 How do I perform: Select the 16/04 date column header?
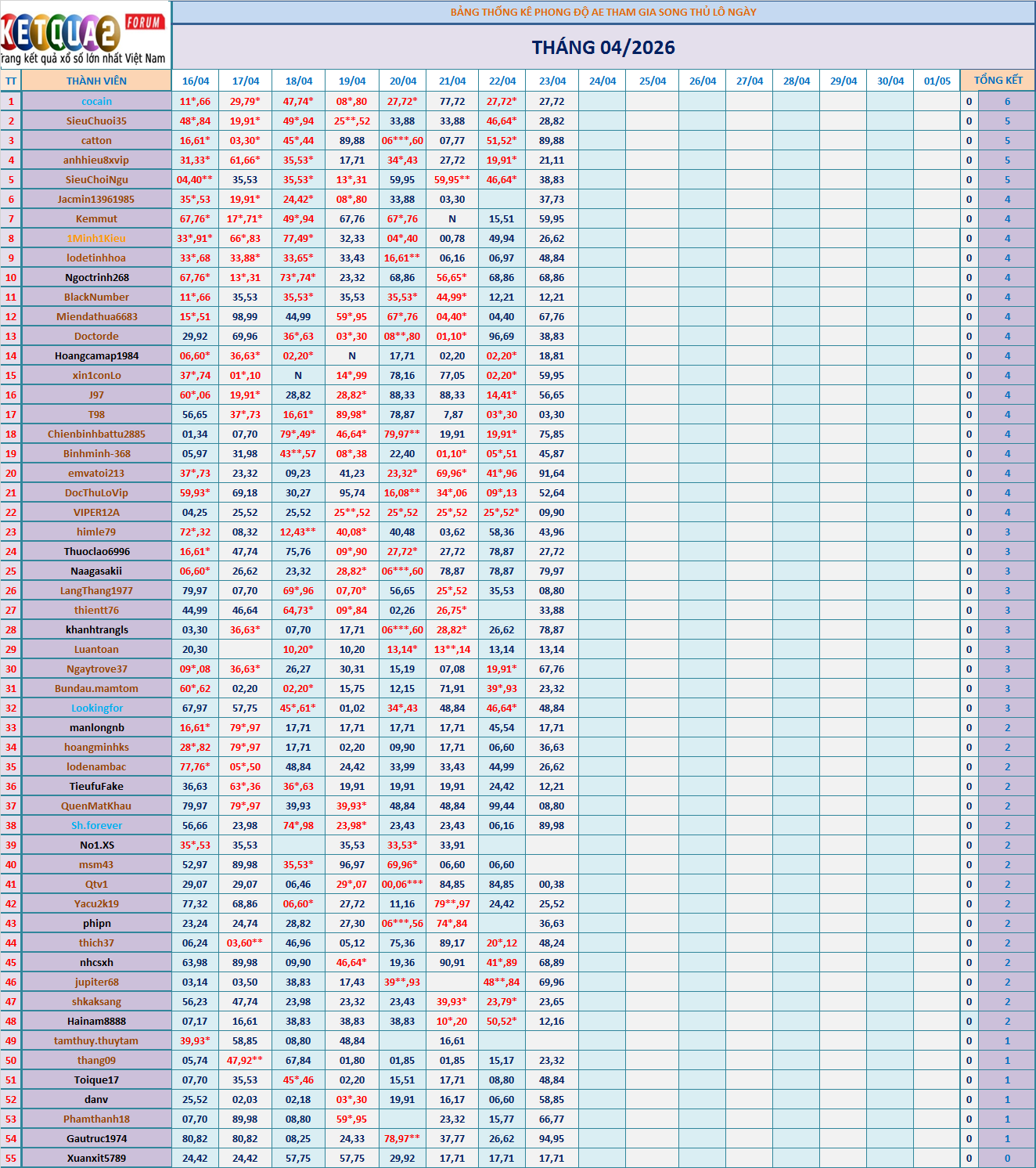tap(196, 81)
